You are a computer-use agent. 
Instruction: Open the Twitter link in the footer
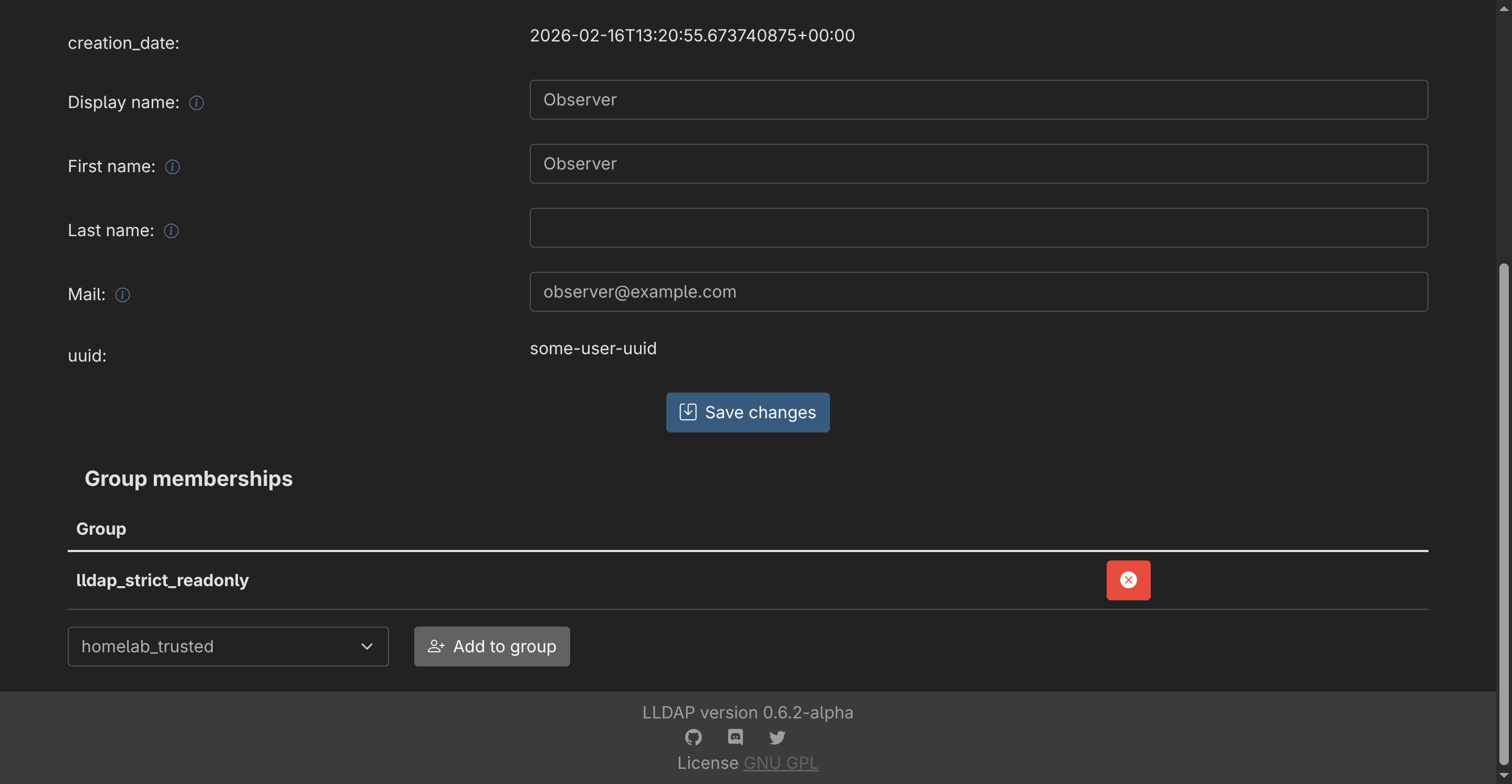point(776,737)
